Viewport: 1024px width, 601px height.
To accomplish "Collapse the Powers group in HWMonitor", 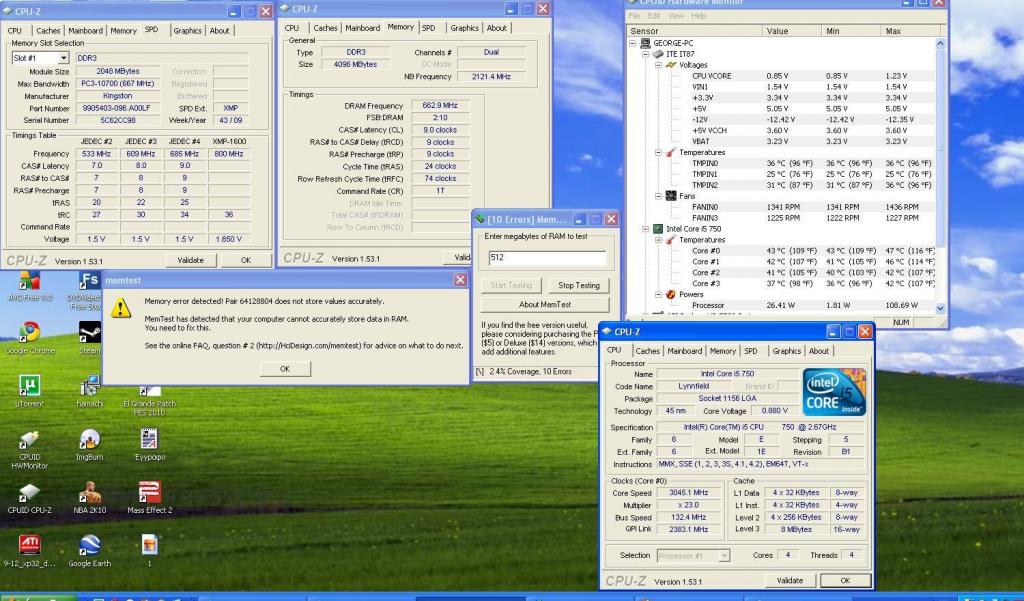I will (658, 294).
